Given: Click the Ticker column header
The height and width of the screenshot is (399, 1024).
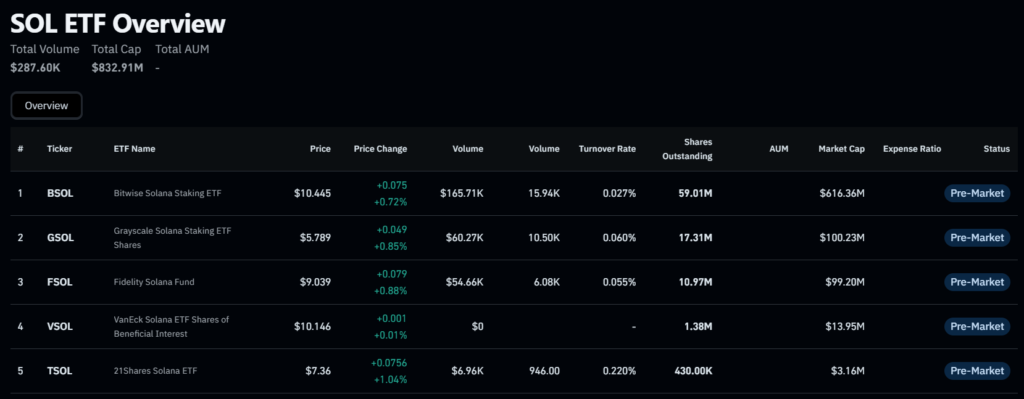Looking at the screenshot, I should (59, 149).
